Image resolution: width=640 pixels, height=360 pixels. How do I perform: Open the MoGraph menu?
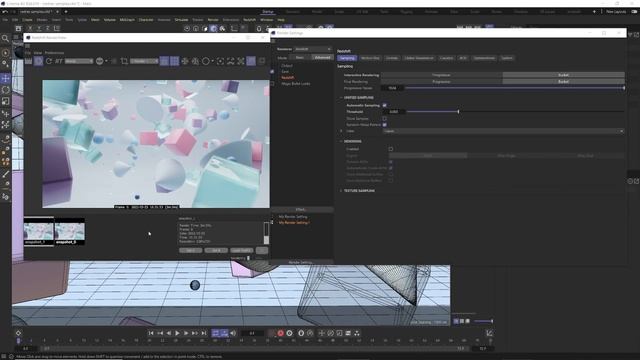(x=127, y=20)
